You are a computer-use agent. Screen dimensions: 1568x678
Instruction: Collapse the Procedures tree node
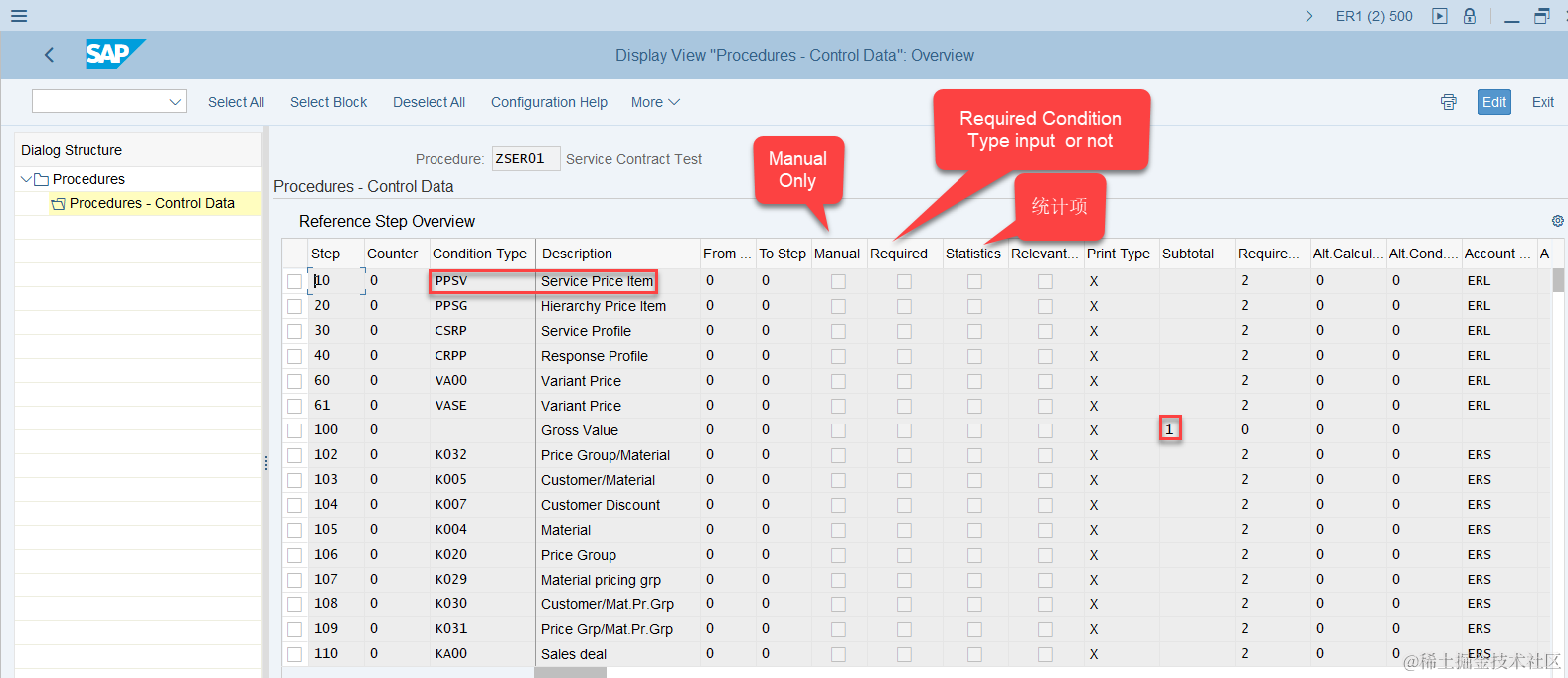coord(26,179)
